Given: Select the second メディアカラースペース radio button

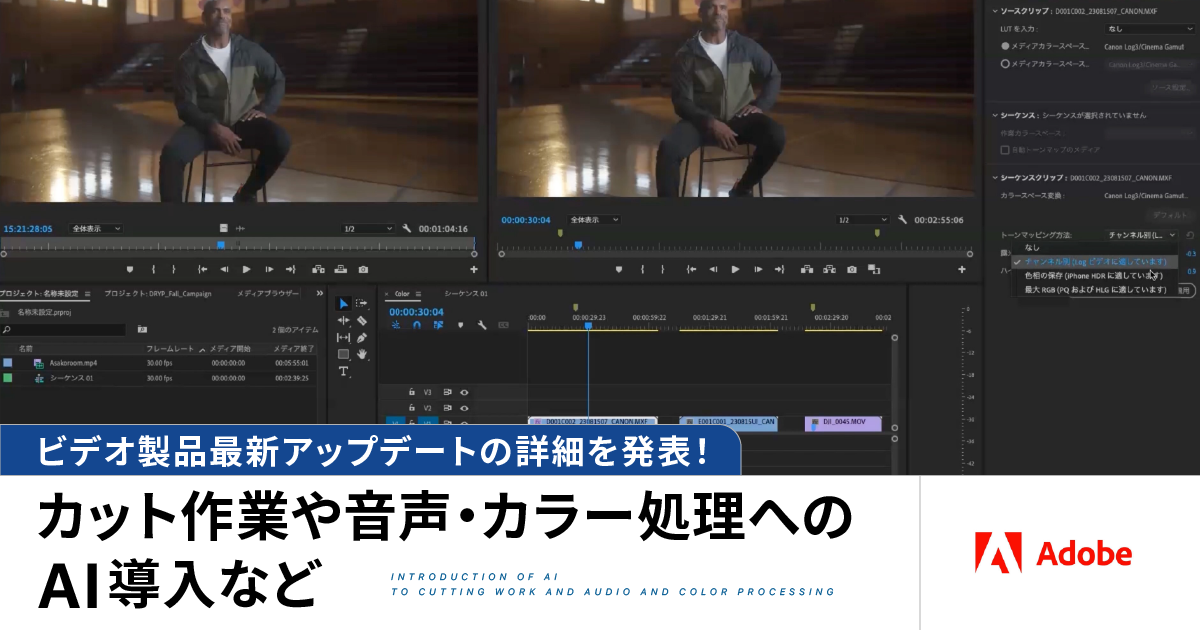Looking at the screenshot, I should click(x=1006, y=63).
